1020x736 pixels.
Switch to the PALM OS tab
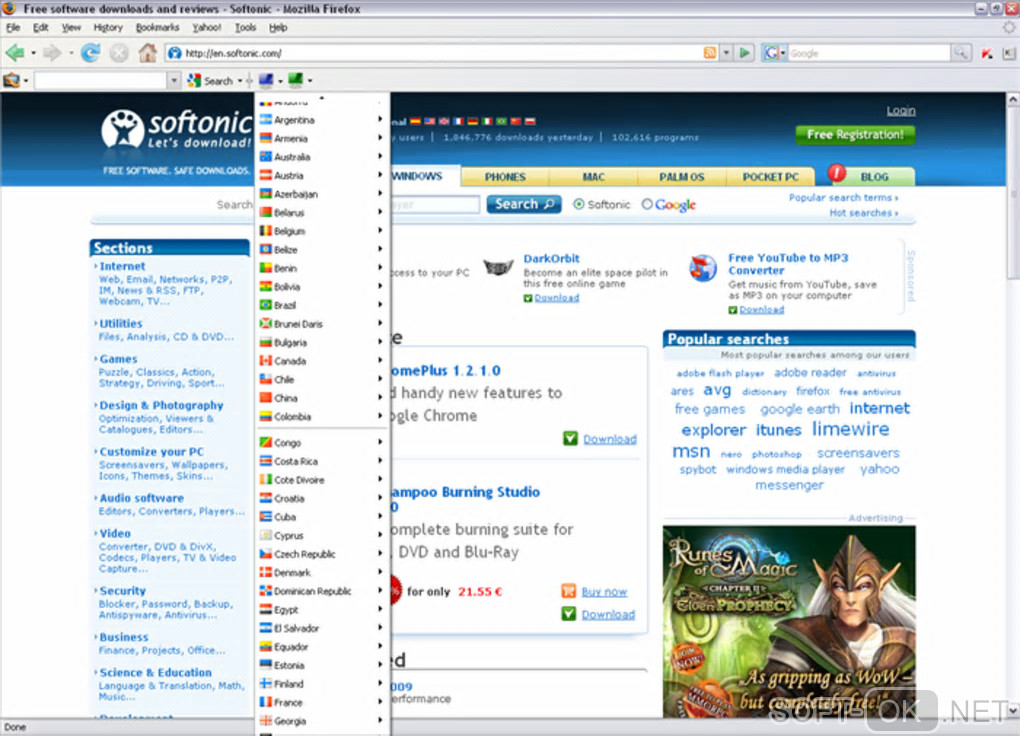tap(681, 177)
